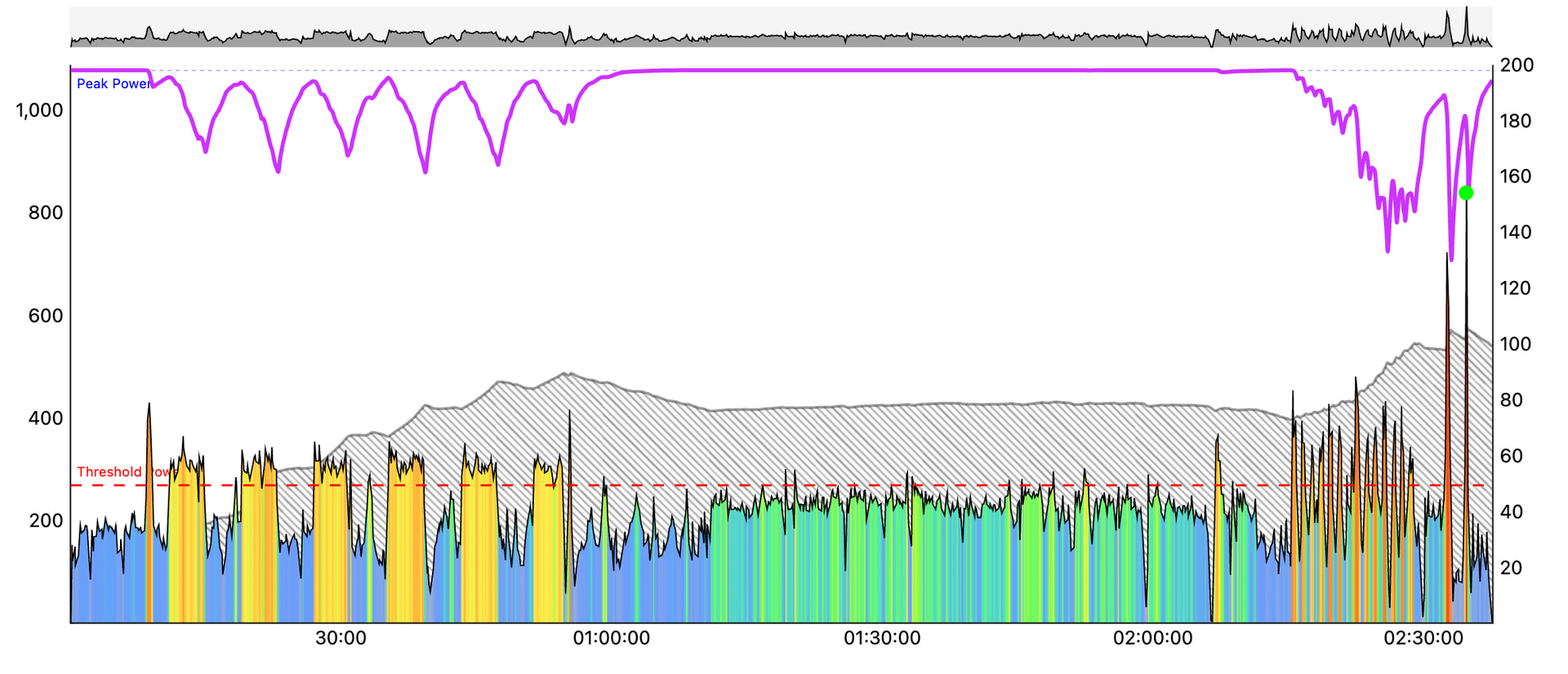Screen dimensions: 1568x674
Task: Click the 02:00:00 time axis label
Action: [1152, 638]
